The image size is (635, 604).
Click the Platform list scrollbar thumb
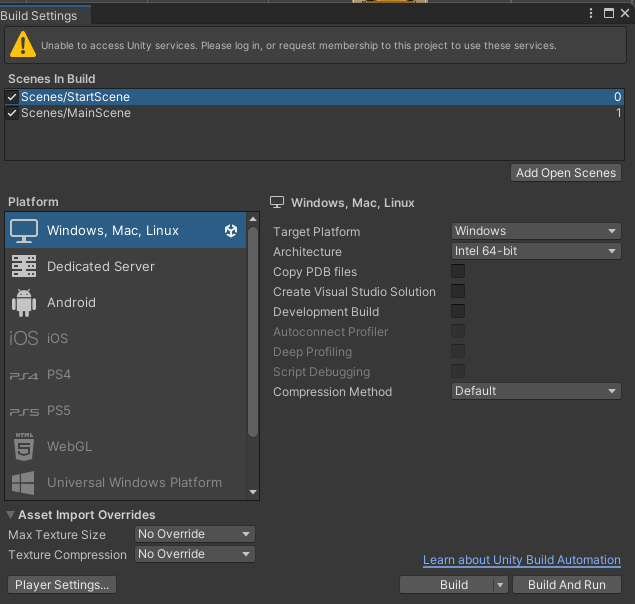coord(253,331)
